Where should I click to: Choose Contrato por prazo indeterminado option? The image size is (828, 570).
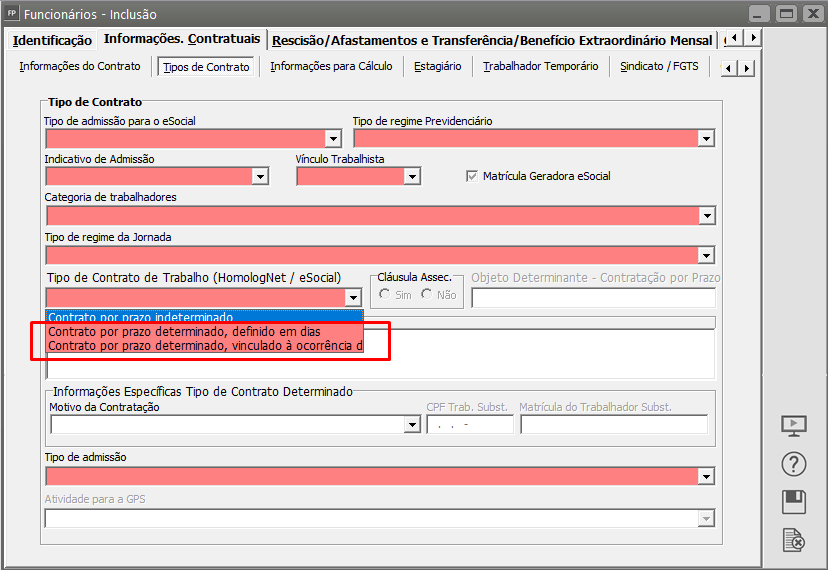(x=141, y=317)
